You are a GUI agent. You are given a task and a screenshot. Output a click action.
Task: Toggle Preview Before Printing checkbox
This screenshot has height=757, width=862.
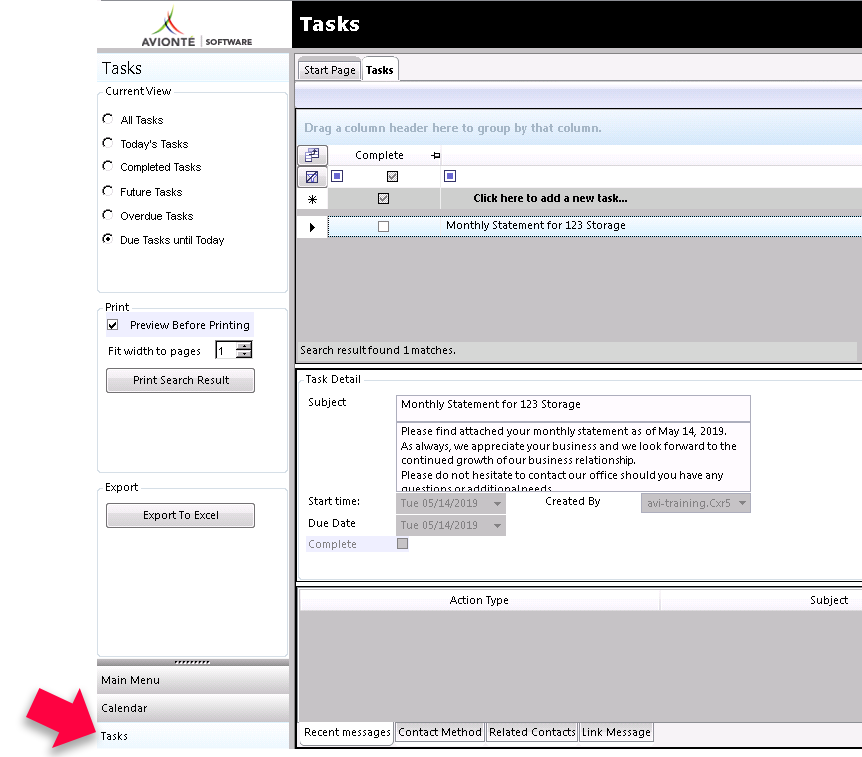tap(113, 325)
